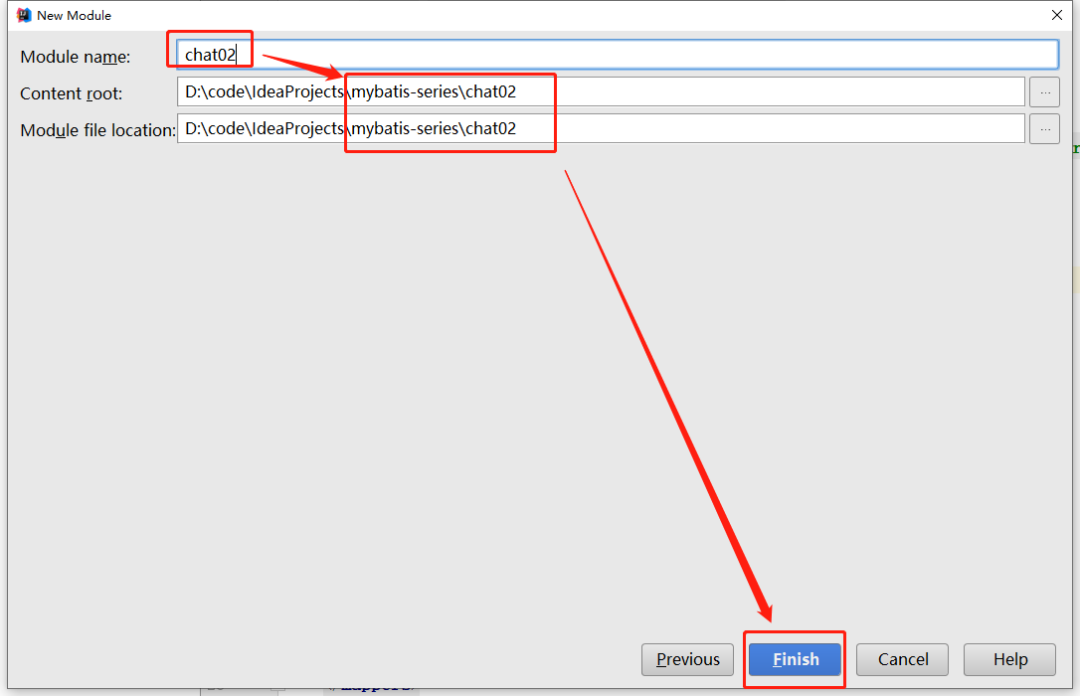Place cursor on 'chat02' in Module name
1080x696 pixels.
210,55
